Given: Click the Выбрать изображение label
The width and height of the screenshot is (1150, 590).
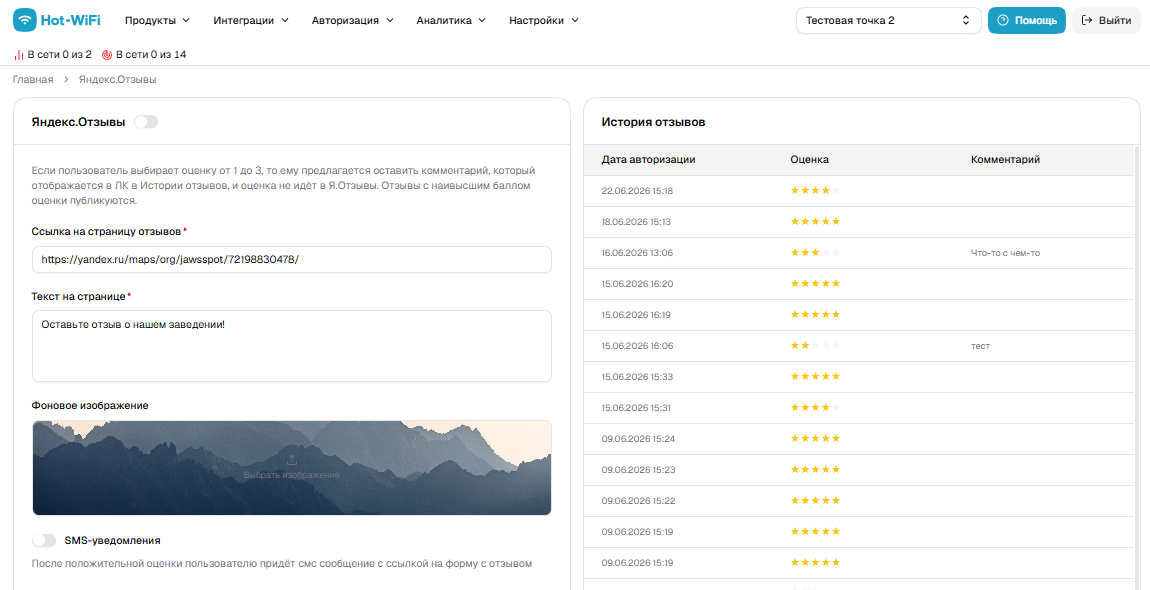Looking at the screenshot, I should [291, 475].
